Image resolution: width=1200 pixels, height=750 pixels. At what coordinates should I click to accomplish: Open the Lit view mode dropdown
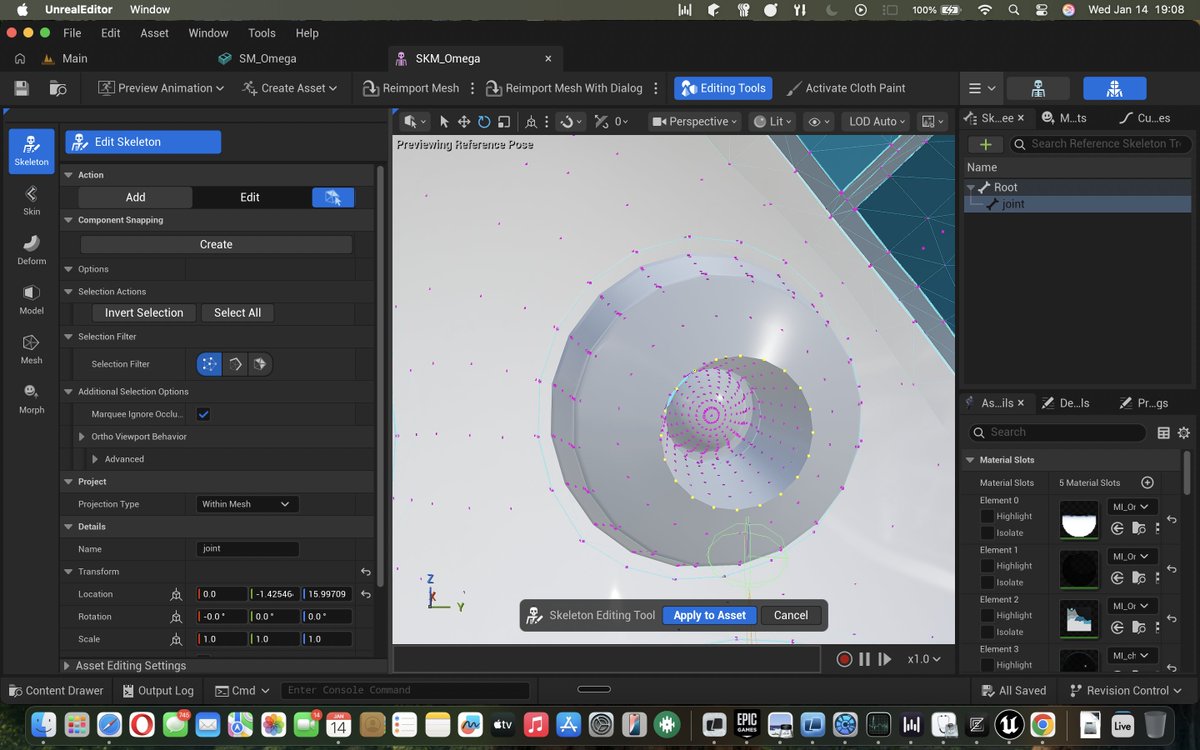click(x=773, y=121)
